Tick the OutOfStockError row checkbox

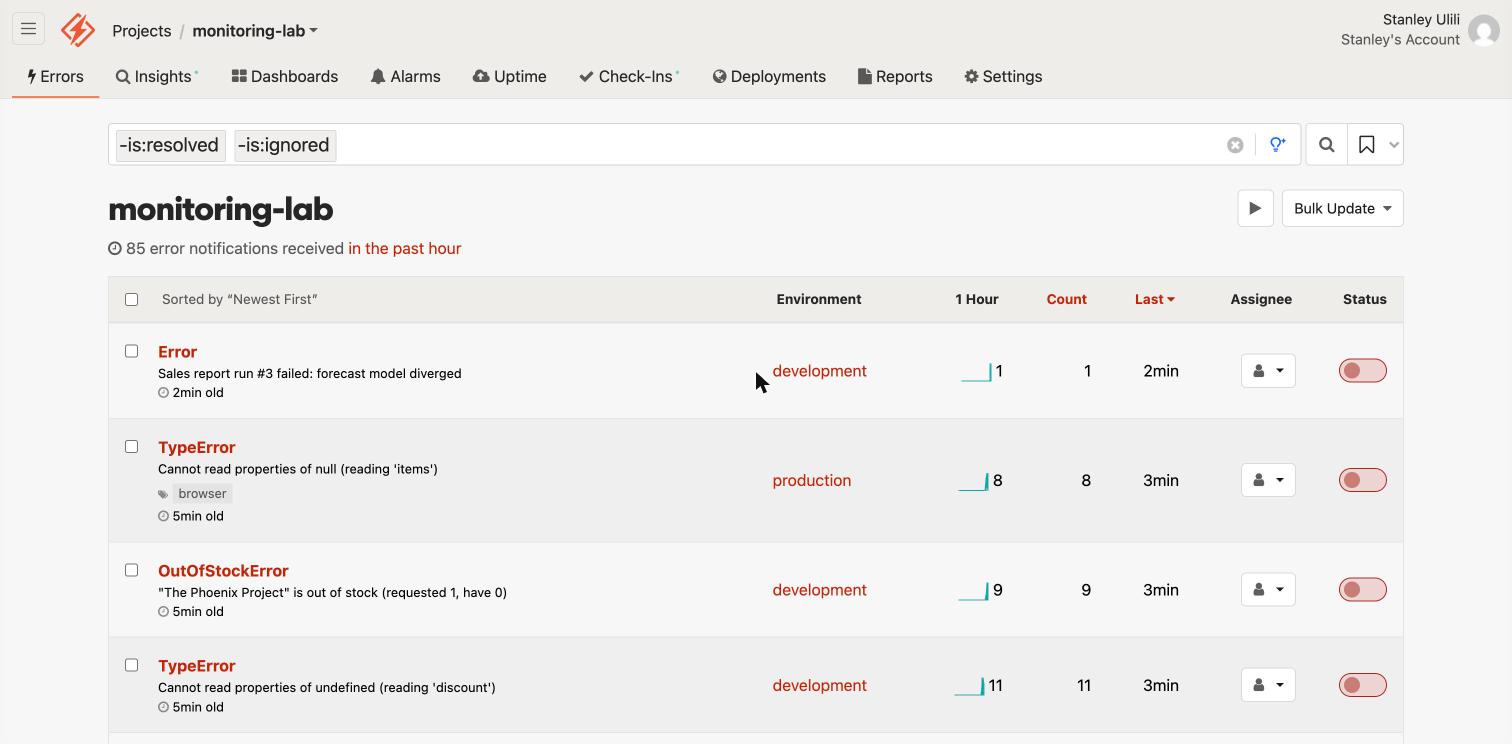coord(131,570)
